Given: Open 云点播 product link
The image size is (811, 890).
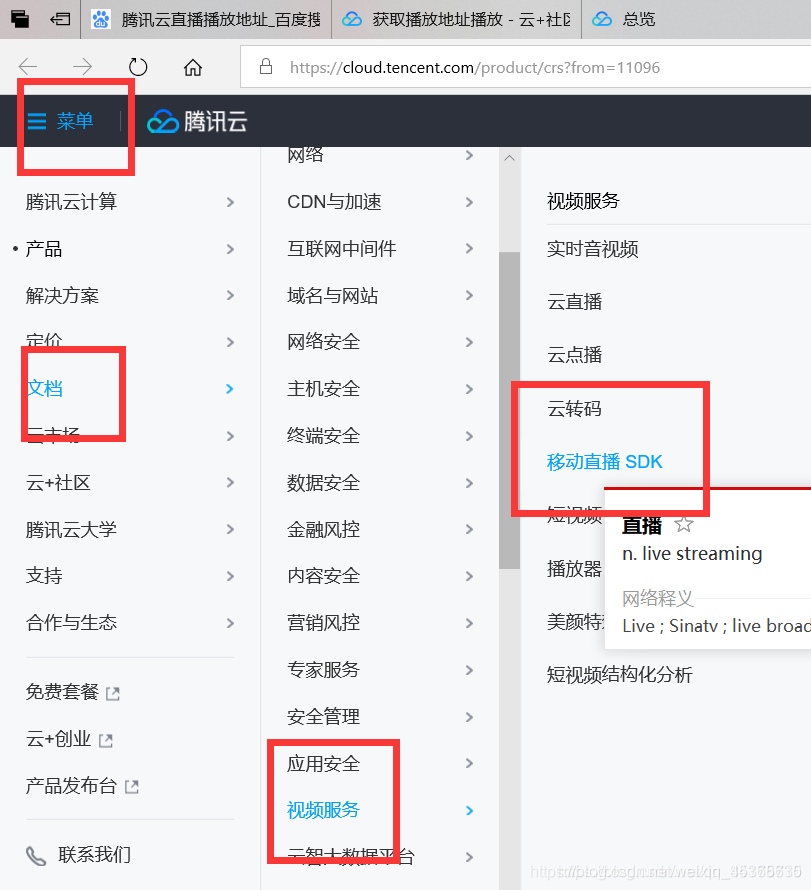Looking at the screenshot, I should tap(574, 355).
